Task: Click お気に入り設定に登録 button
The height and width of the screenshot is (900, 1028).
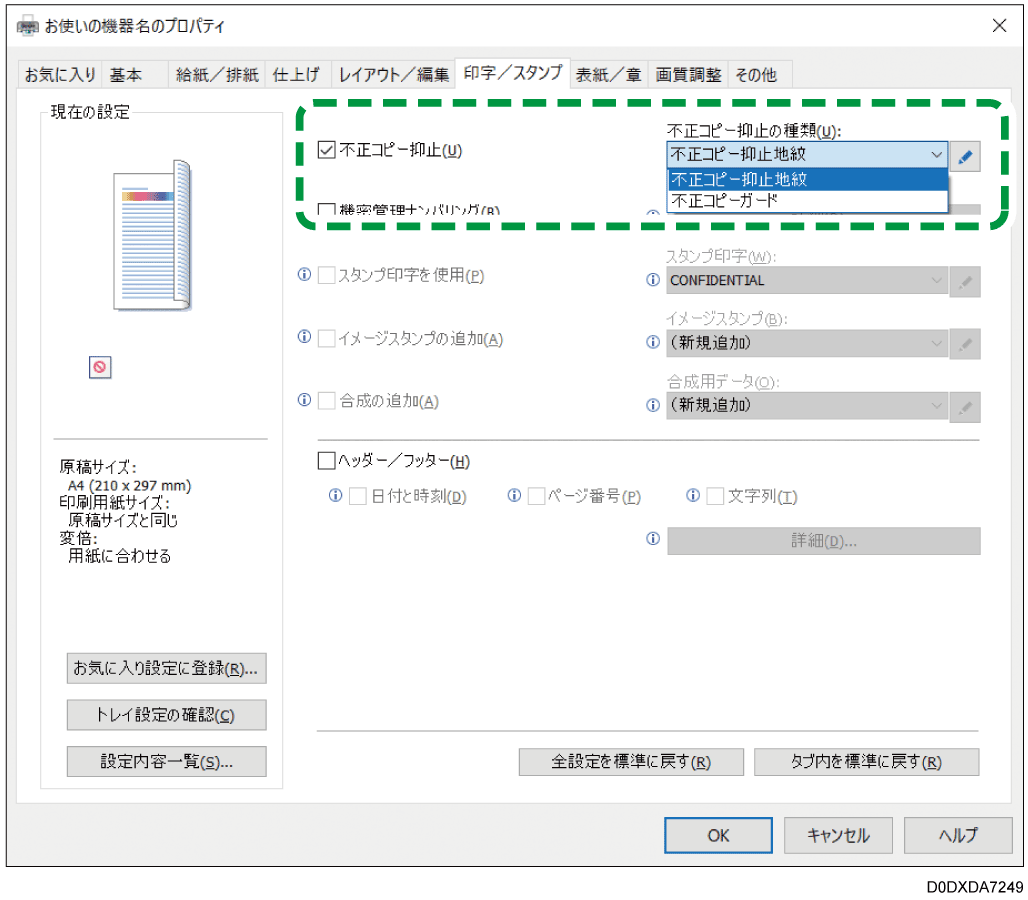Action: [166, 668]
